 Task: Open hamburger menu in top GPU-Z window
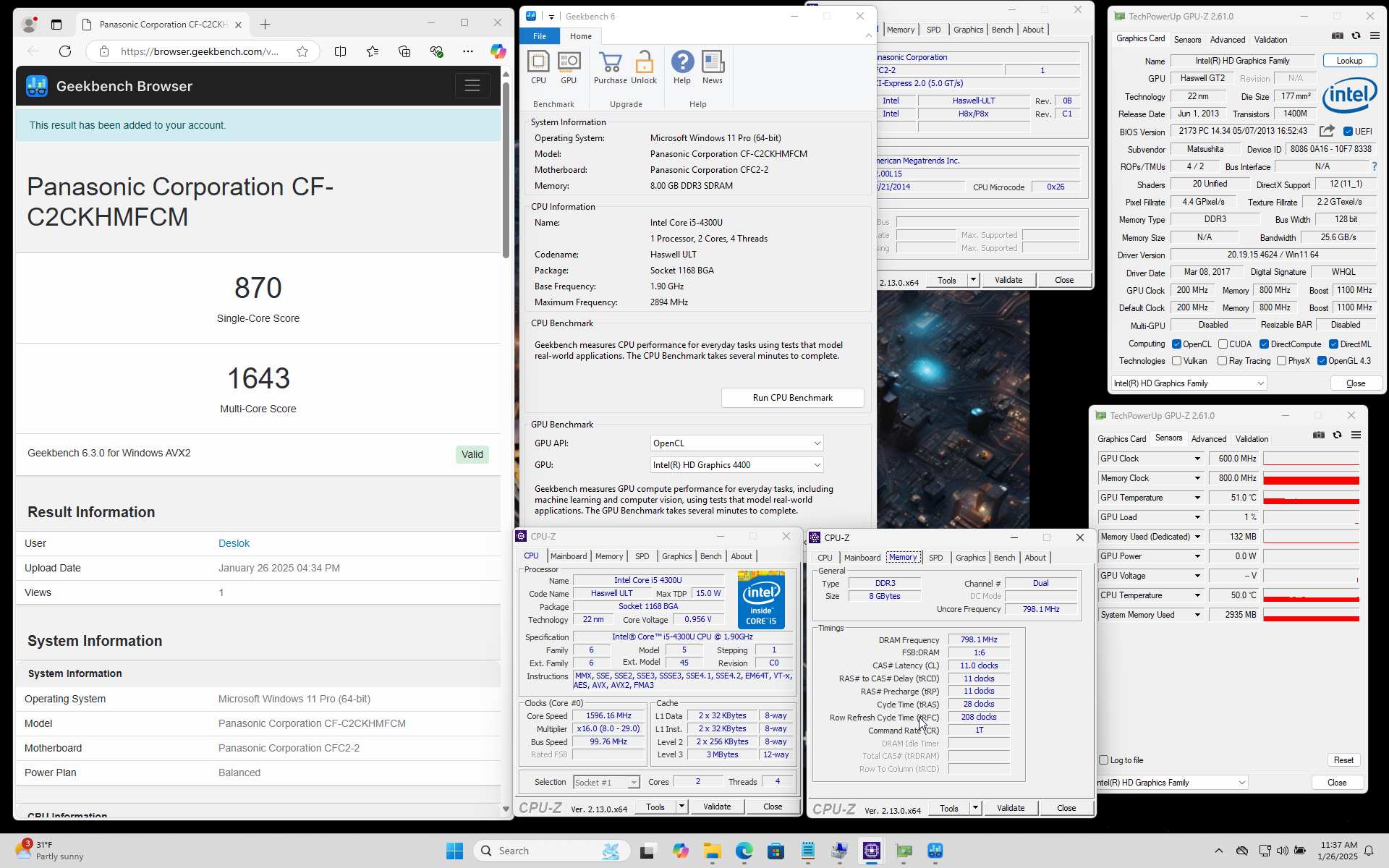click(x=1375, y=35)
